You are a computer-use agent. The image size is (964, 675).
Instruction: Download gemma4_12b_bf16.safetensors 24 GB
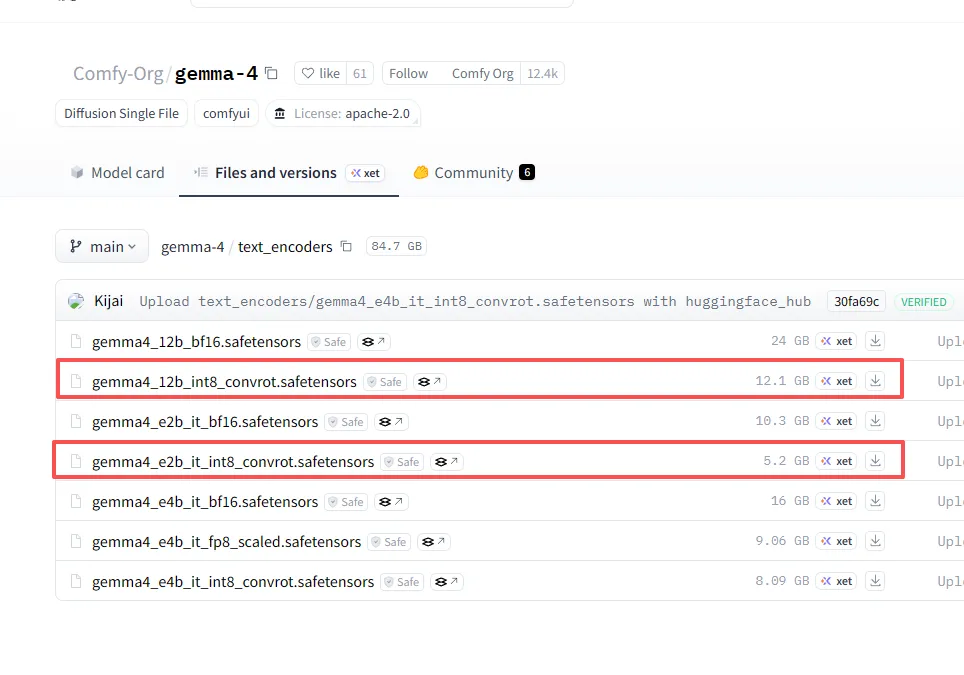click(875, 341)
